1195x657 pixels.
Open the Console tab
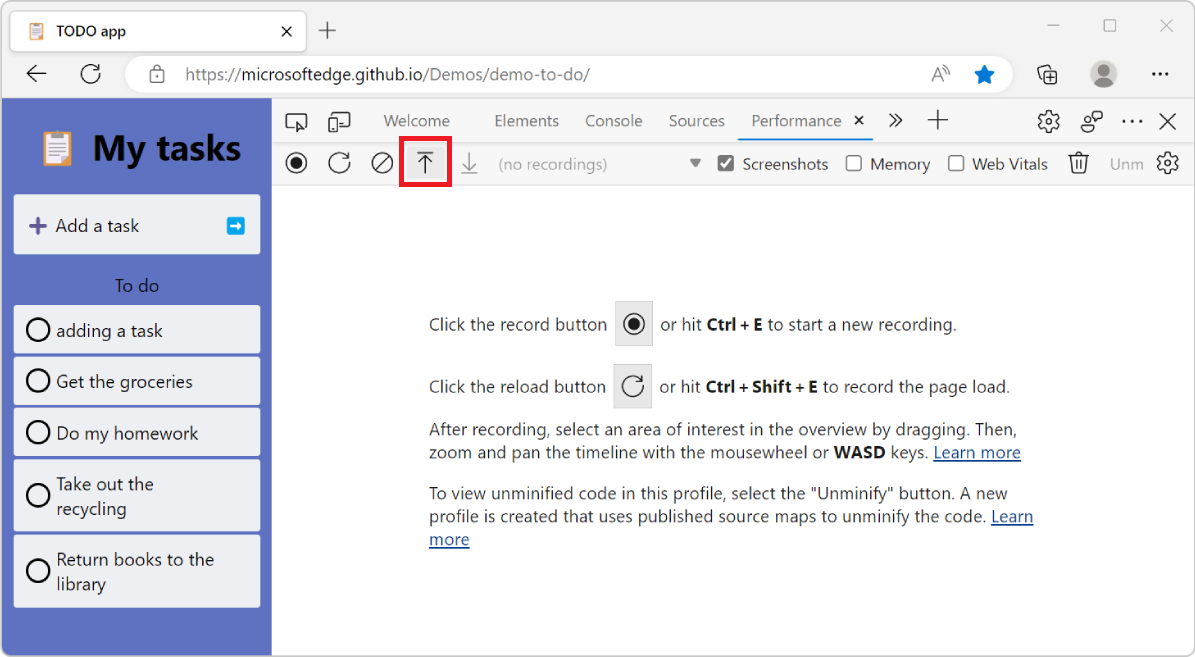pyautogui.click(x=614, y=120)
